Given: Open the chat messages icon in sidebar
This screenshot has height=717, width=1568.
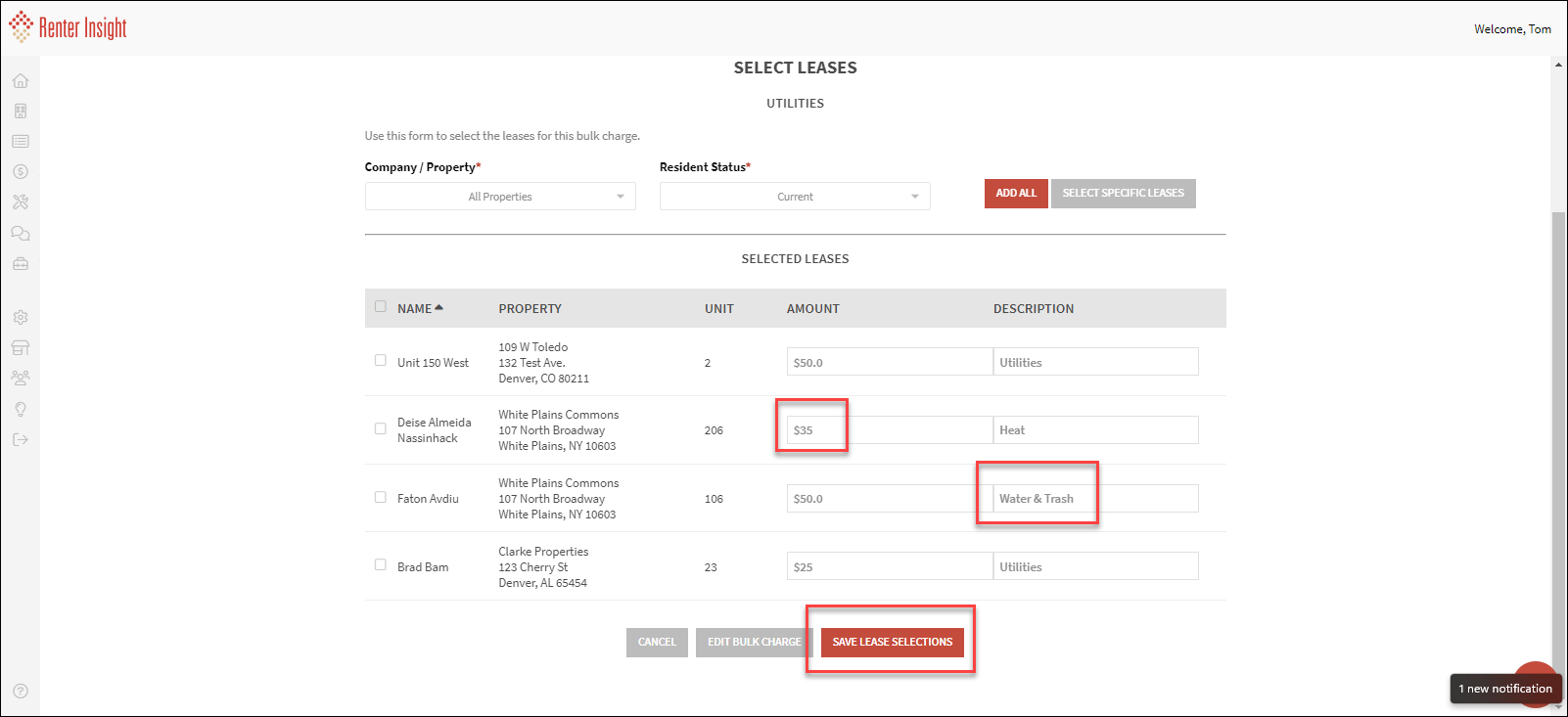Looking at the screenshot, I should [x=21, y=234].
